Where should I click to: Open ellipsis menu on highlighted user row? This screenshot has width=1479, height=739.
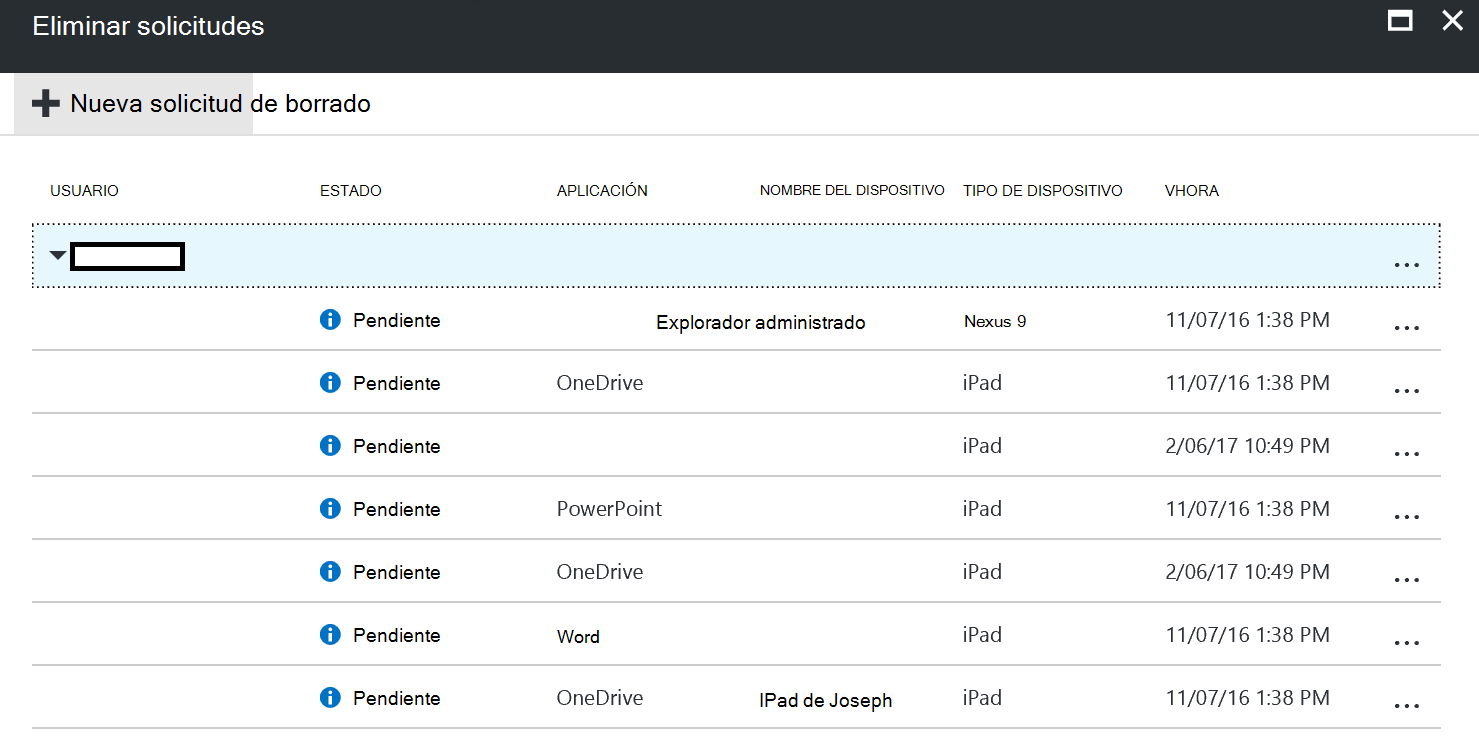click(1406, 265)
